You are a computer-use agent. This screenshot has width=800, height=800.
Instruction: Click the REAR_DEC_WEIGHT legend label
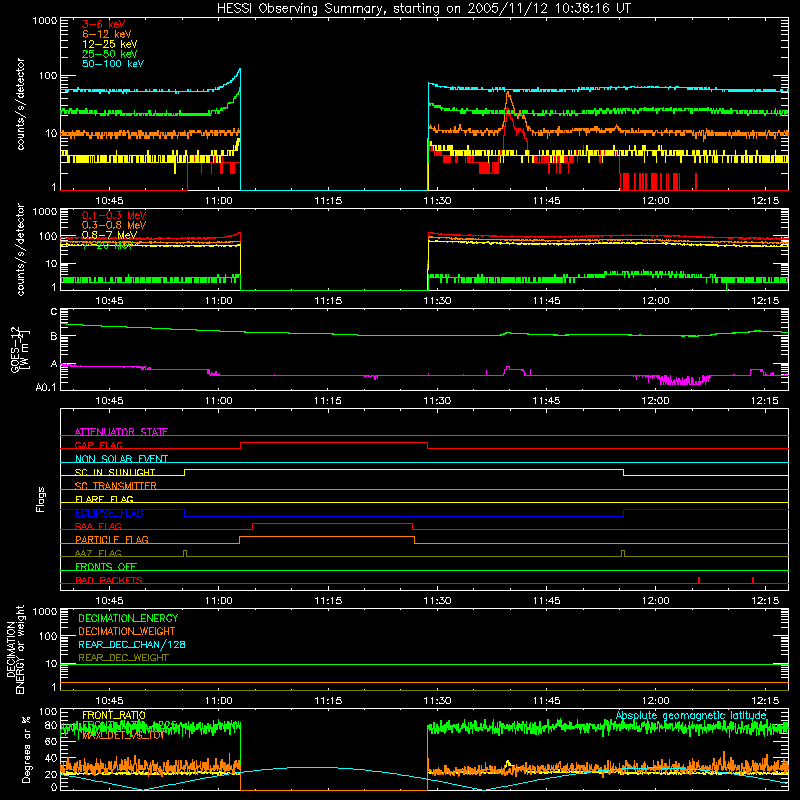coord(123,658)
